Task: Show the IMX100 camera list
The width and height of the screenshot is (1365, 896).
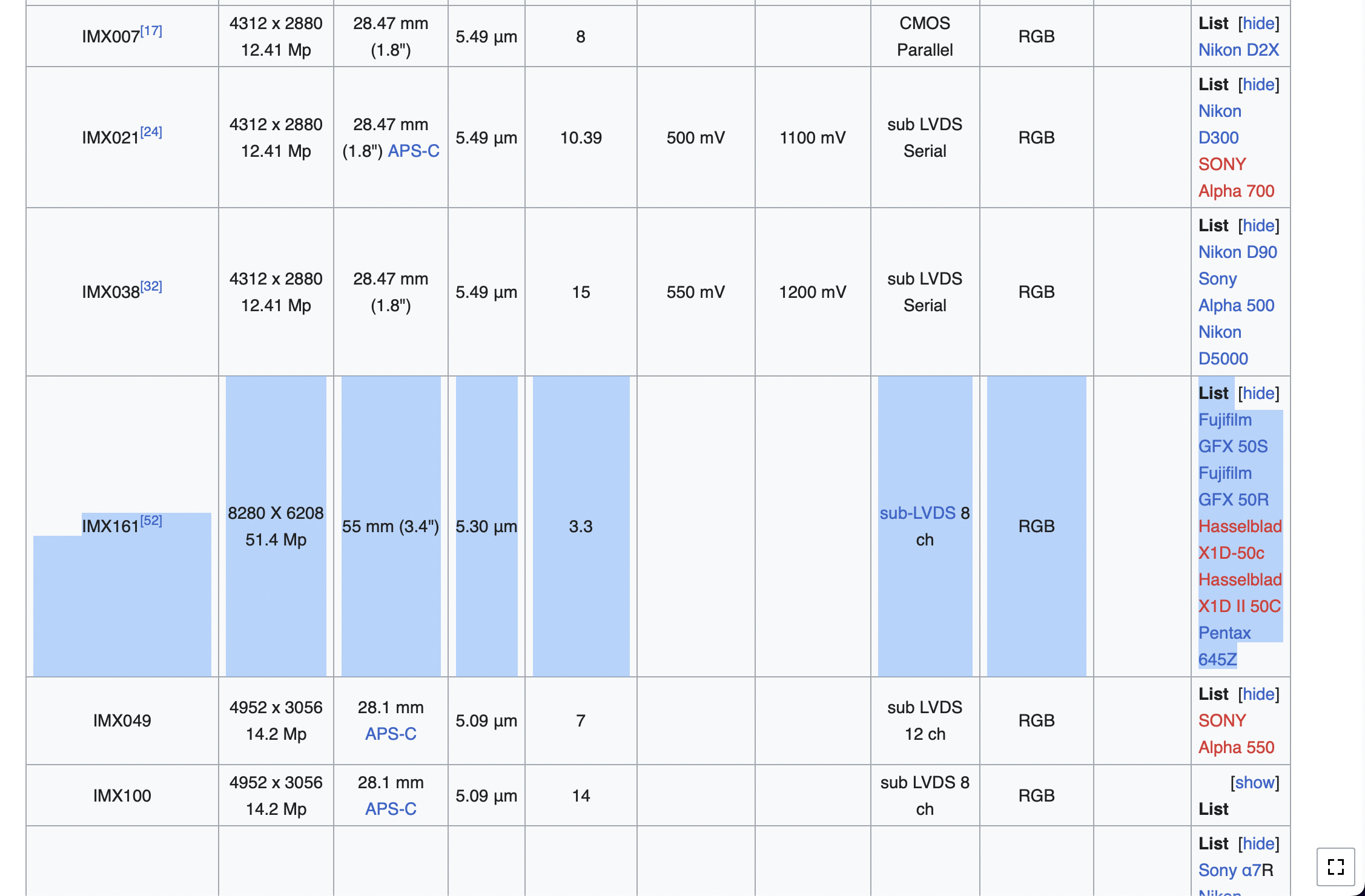Action: pos(1255,783)
